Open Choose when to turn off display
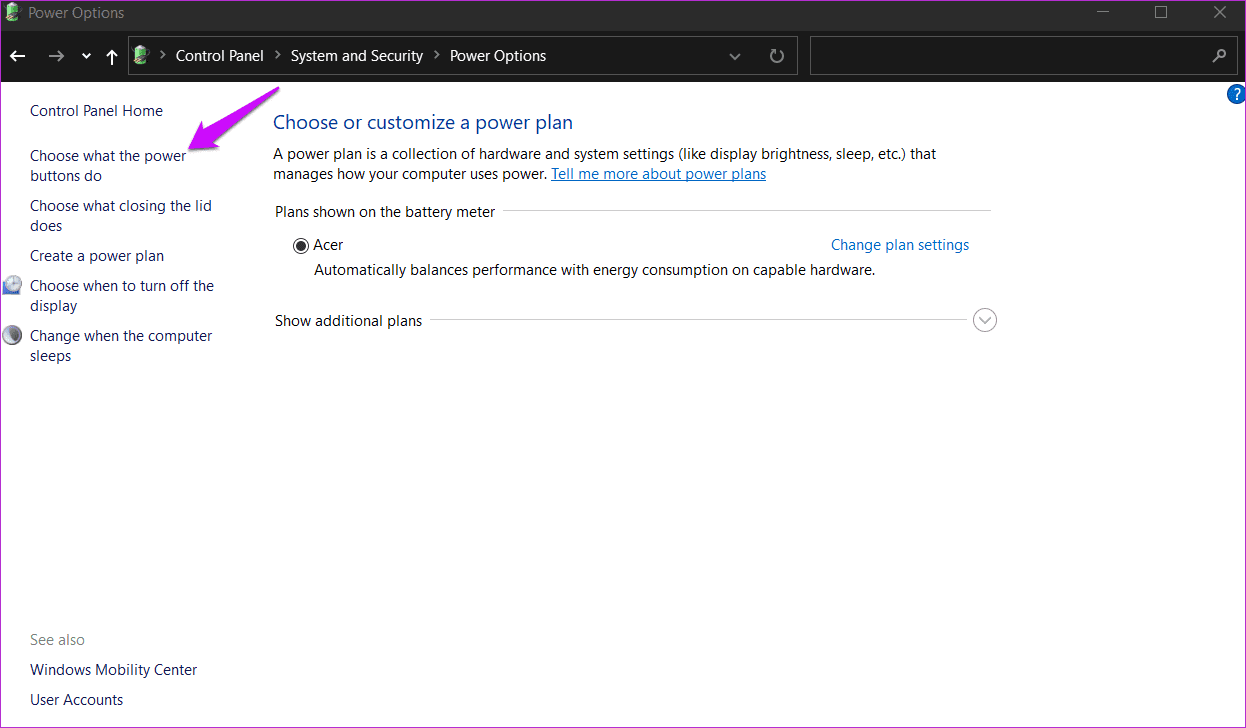 [122, 296]
